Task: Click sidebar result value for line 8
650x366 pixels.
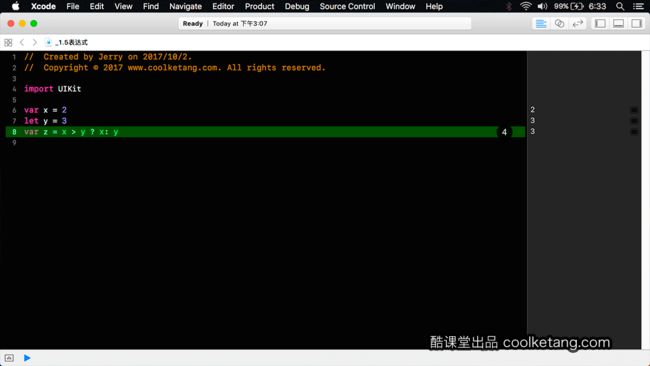Action: (533, 131)
